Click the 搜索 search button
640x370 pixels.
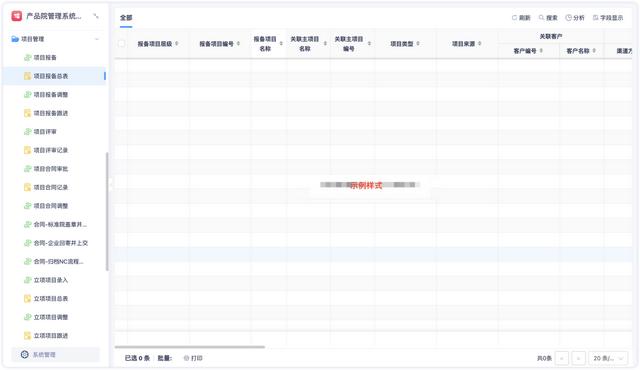click(548, 18)
